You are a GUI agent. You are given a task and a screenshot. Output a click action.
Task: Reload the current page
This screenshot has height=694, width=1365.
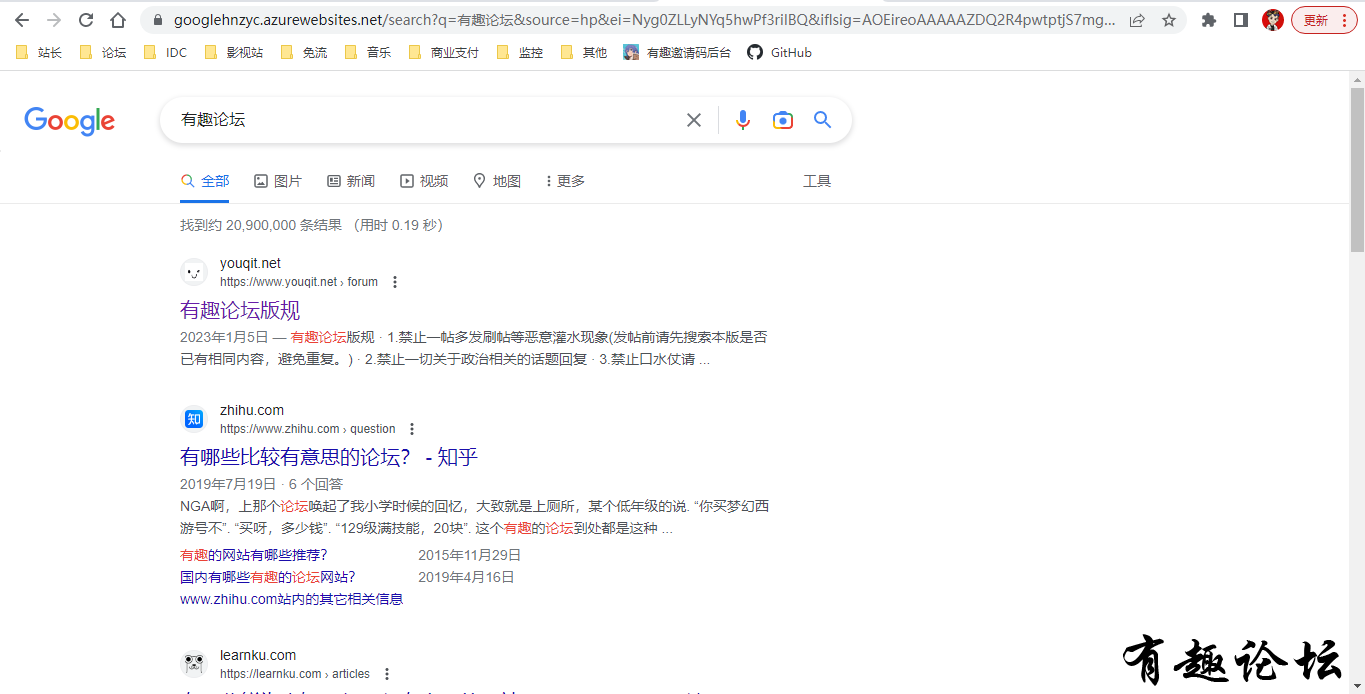click(86, 20)
